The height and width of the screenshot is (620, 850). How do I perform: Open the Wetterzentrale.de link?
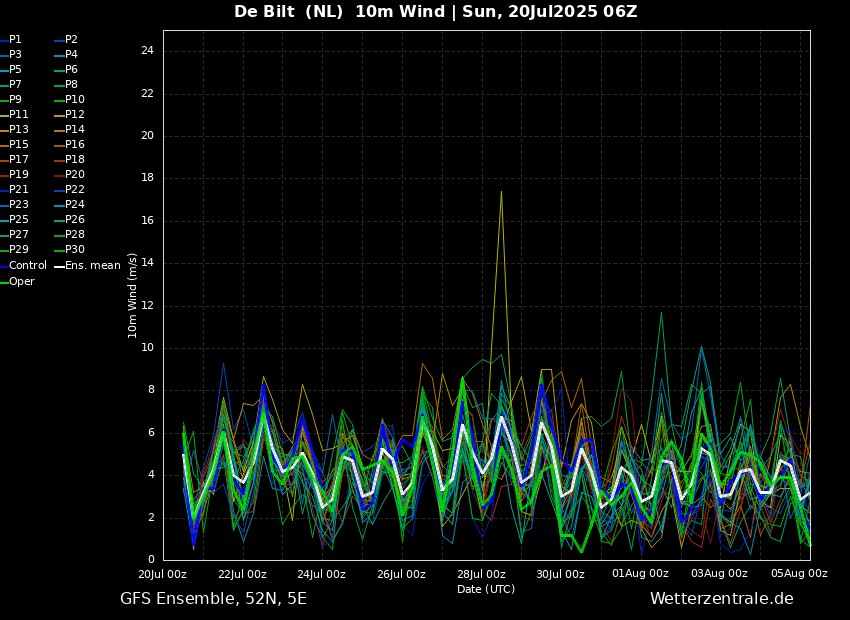pyautogui.click(x=721, y=599)
